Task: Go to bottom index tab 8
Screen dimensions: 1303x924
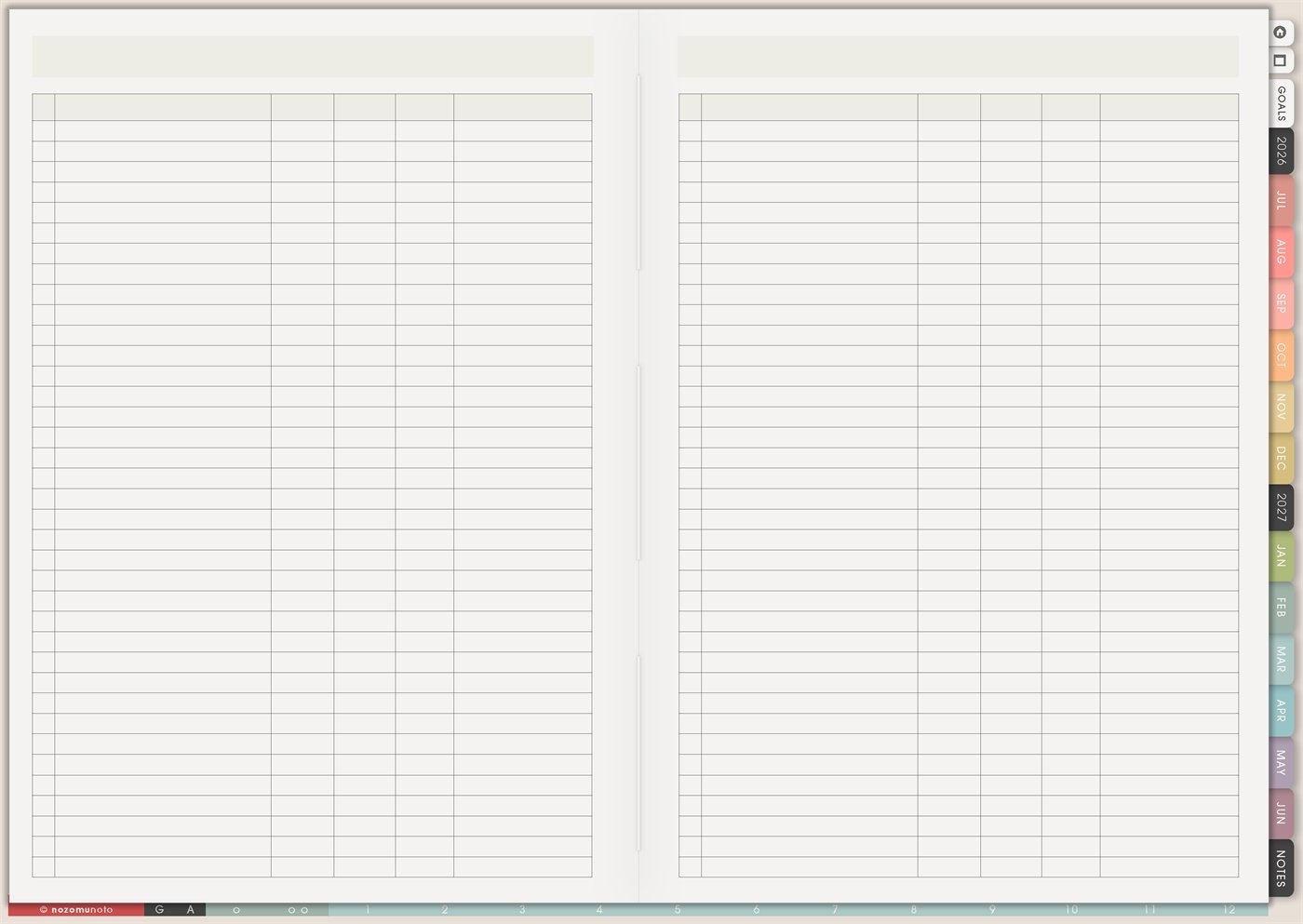Action: click(x=913, y=909)
